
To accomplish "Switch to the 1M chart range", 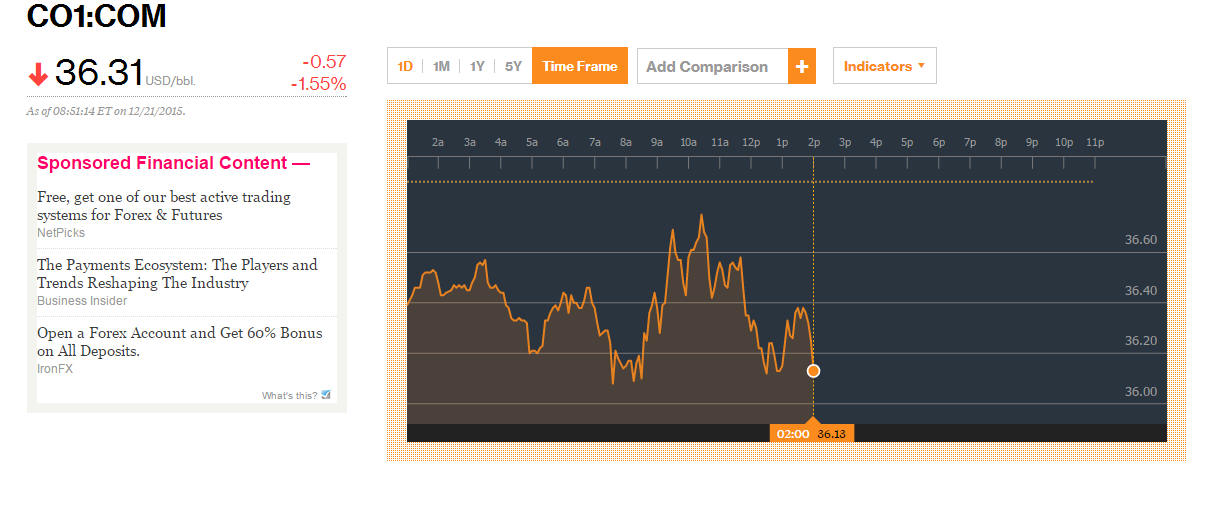I will 441,66.
